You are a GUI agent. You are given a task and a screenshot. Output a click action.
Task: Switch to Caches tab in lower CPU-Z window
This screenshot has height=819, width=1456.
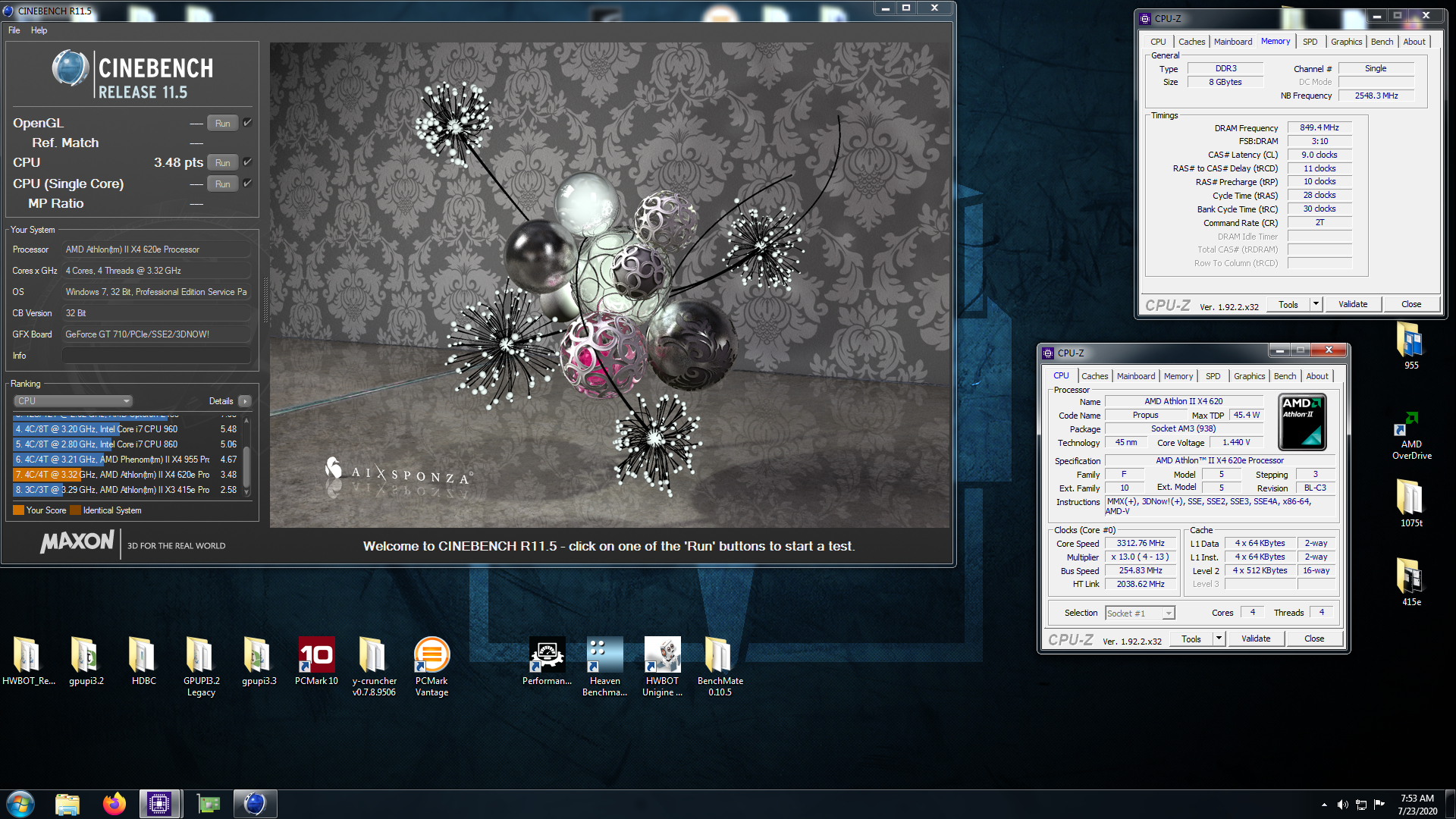click(x=1094, y=376)
